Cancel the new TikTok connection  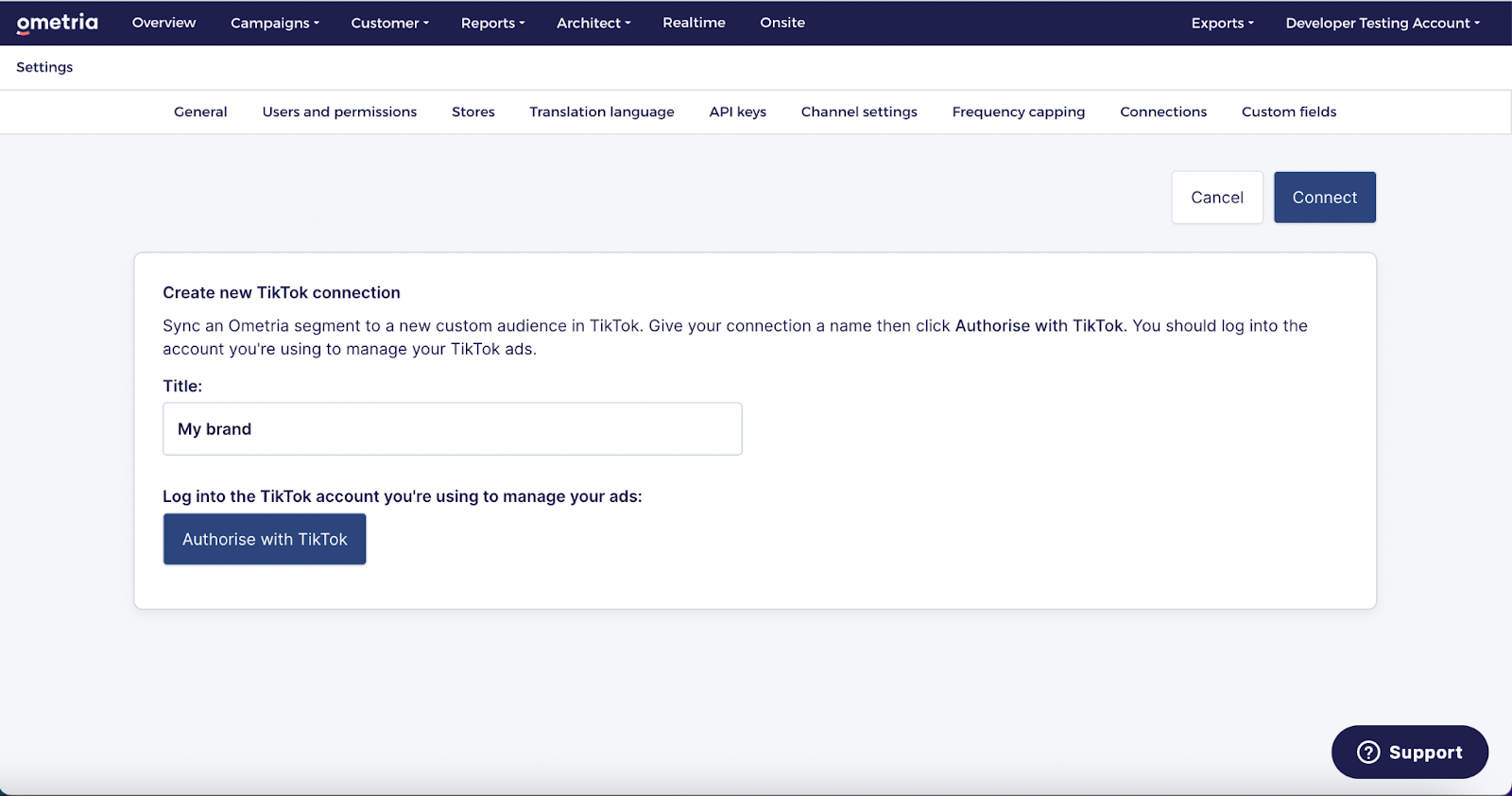[x=1217, y=198]
